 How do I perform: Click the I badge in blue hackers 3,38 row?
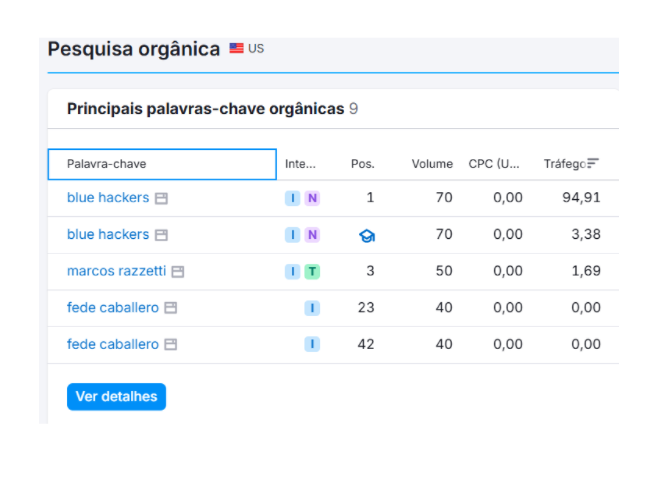[x=293, y=235]
